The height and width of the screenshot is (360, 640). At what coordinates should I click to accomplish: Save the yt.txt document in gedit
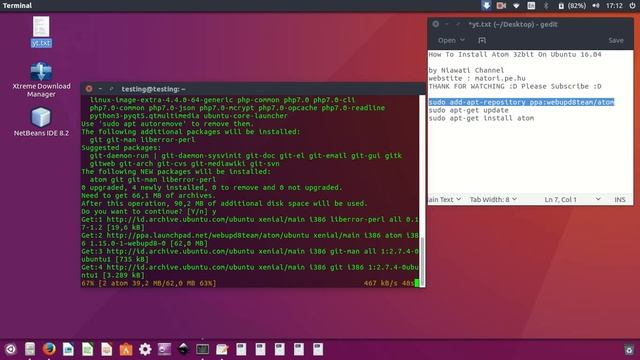pyautogui.click(x=616, y=40)
